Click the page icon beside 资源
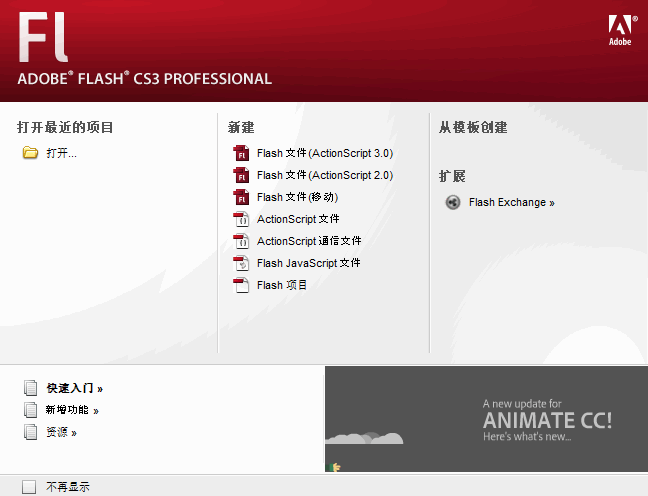 31,432
